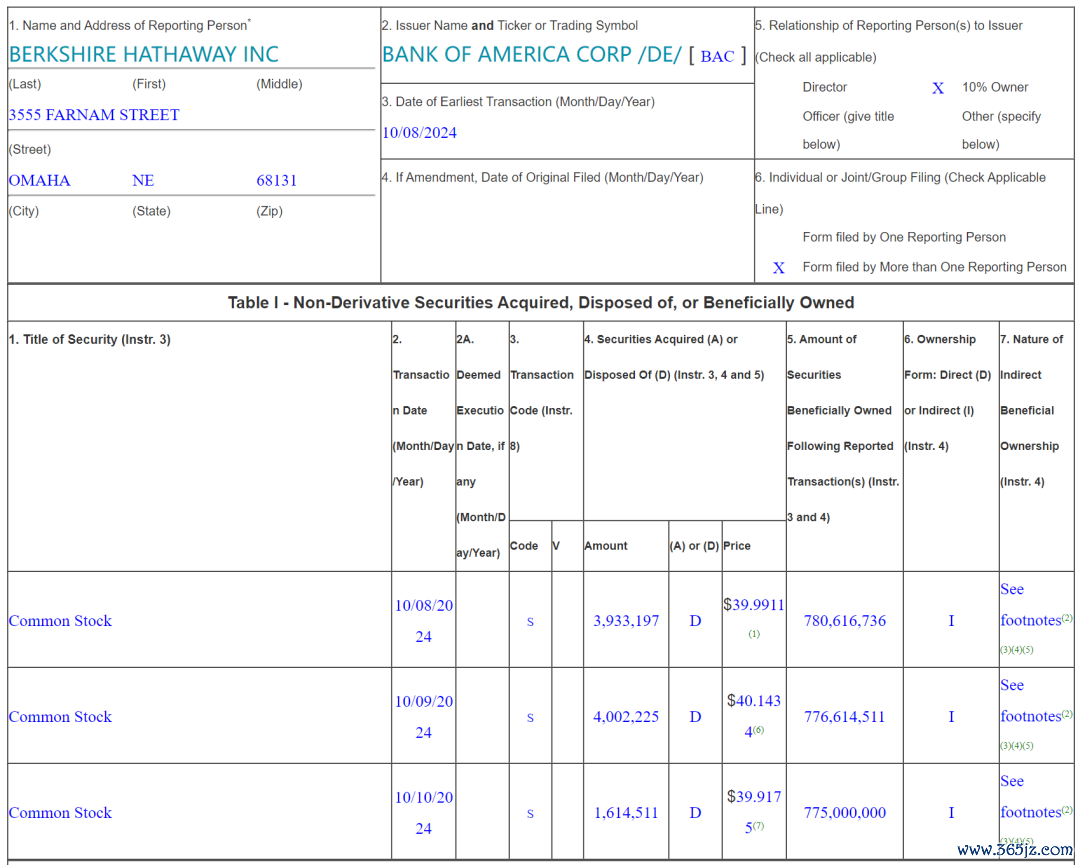Select the price $39.9175

[x=754, y=812]
